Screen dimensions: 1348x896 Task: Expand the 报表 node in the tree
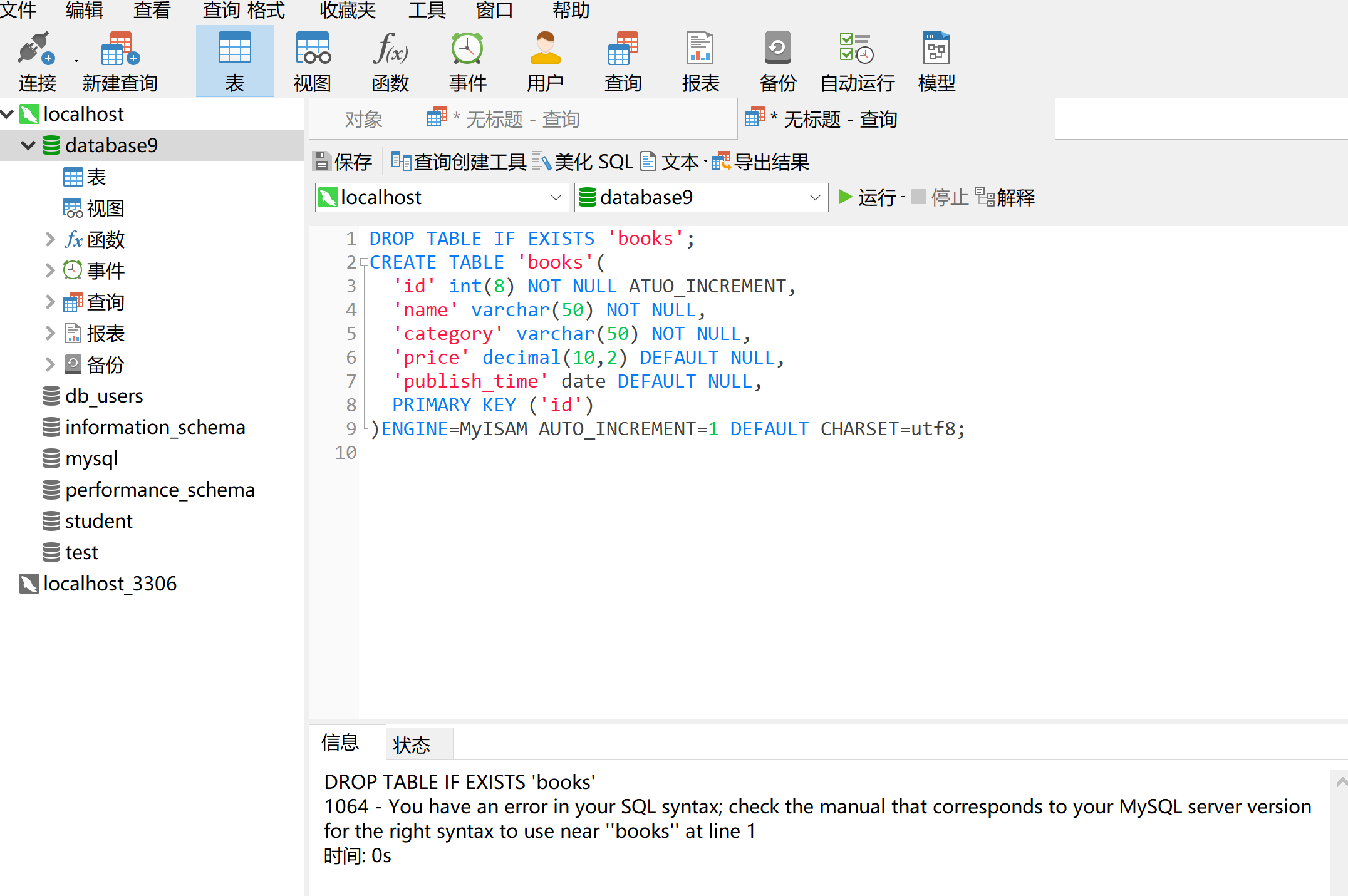click(50, 333)
